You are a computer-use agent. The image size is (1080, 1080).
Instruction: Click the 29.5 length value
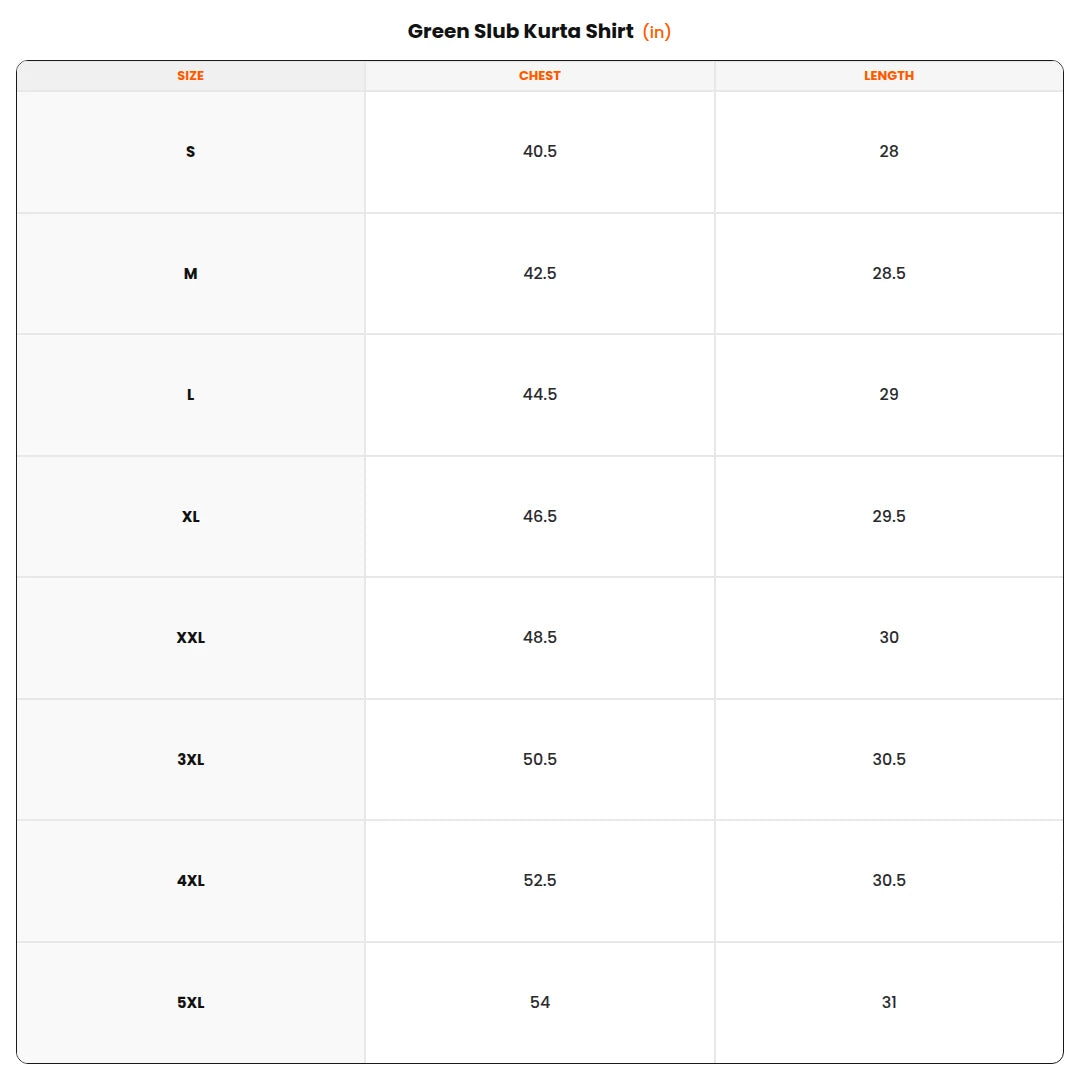[889, 517]
